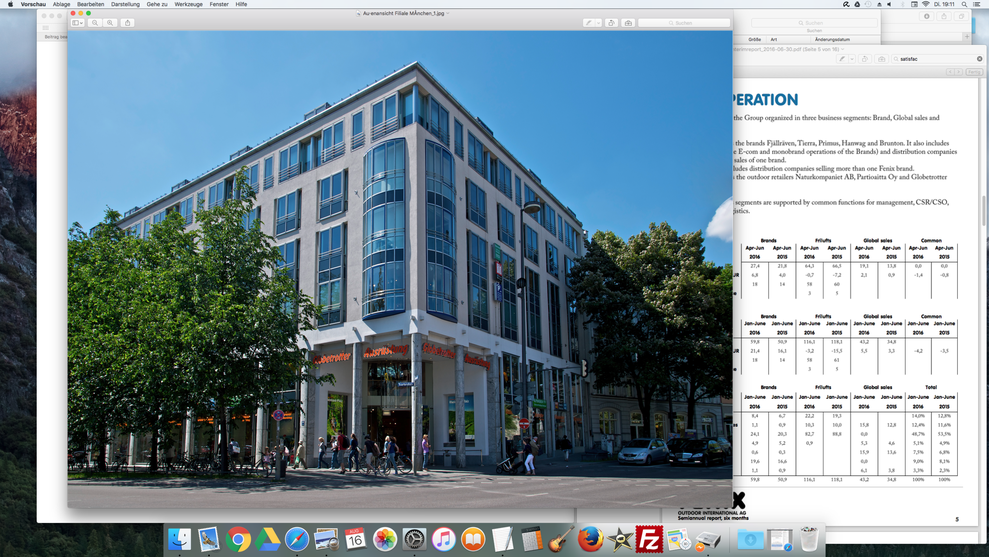989x557 pixels.
Task: Open iTunes from the dock
Action: (443, 539)
